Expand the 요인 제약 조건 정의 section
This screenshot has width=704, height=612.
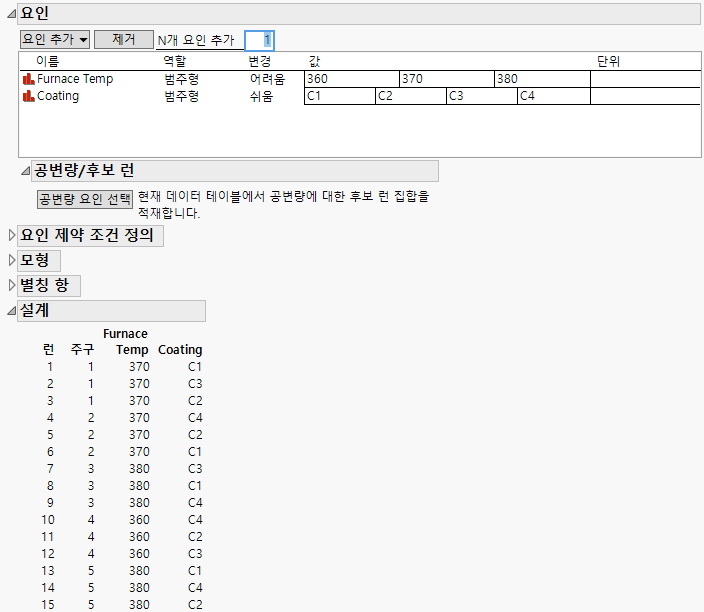12,235
